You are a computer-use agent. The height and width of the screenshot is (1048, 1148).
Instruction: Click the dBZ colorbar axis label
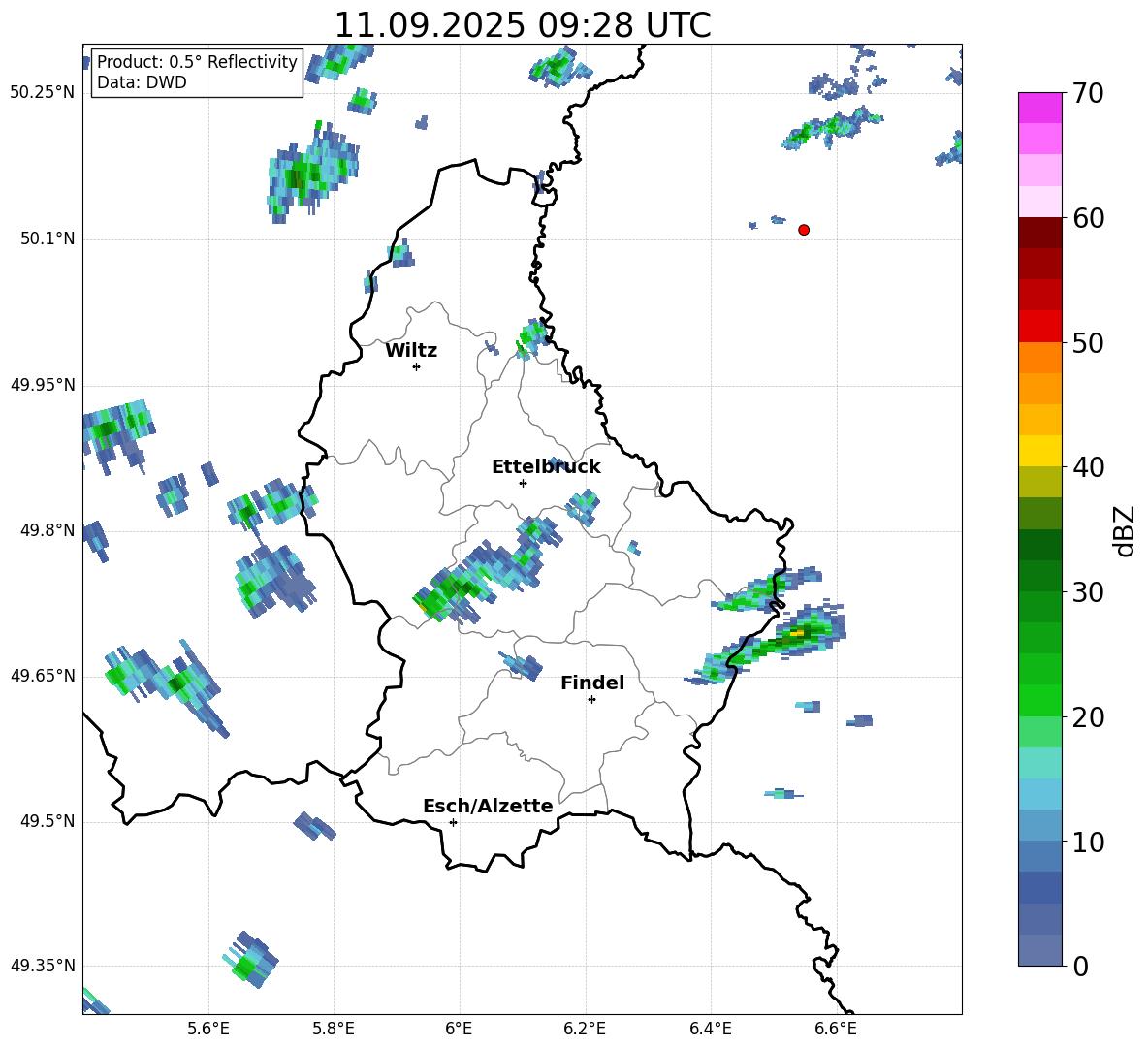[1125, 530]
